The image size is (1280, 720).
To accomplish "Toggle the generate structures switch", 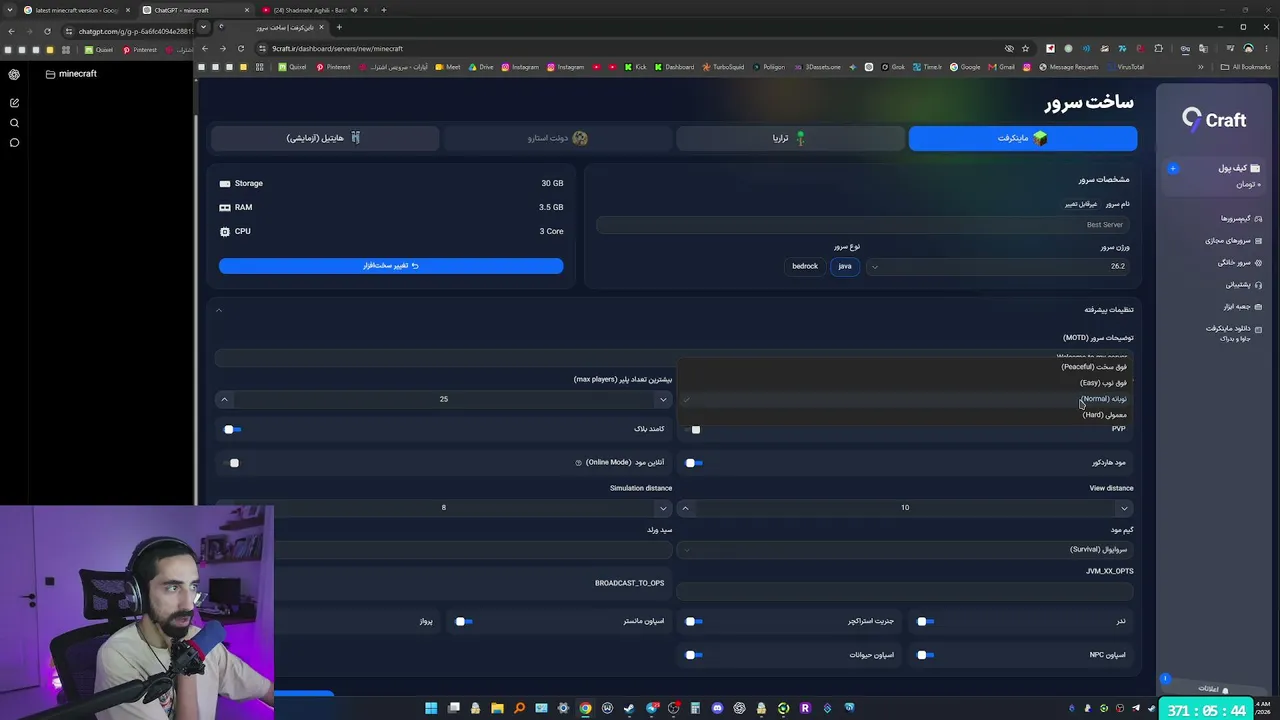I will pos(693,621).
